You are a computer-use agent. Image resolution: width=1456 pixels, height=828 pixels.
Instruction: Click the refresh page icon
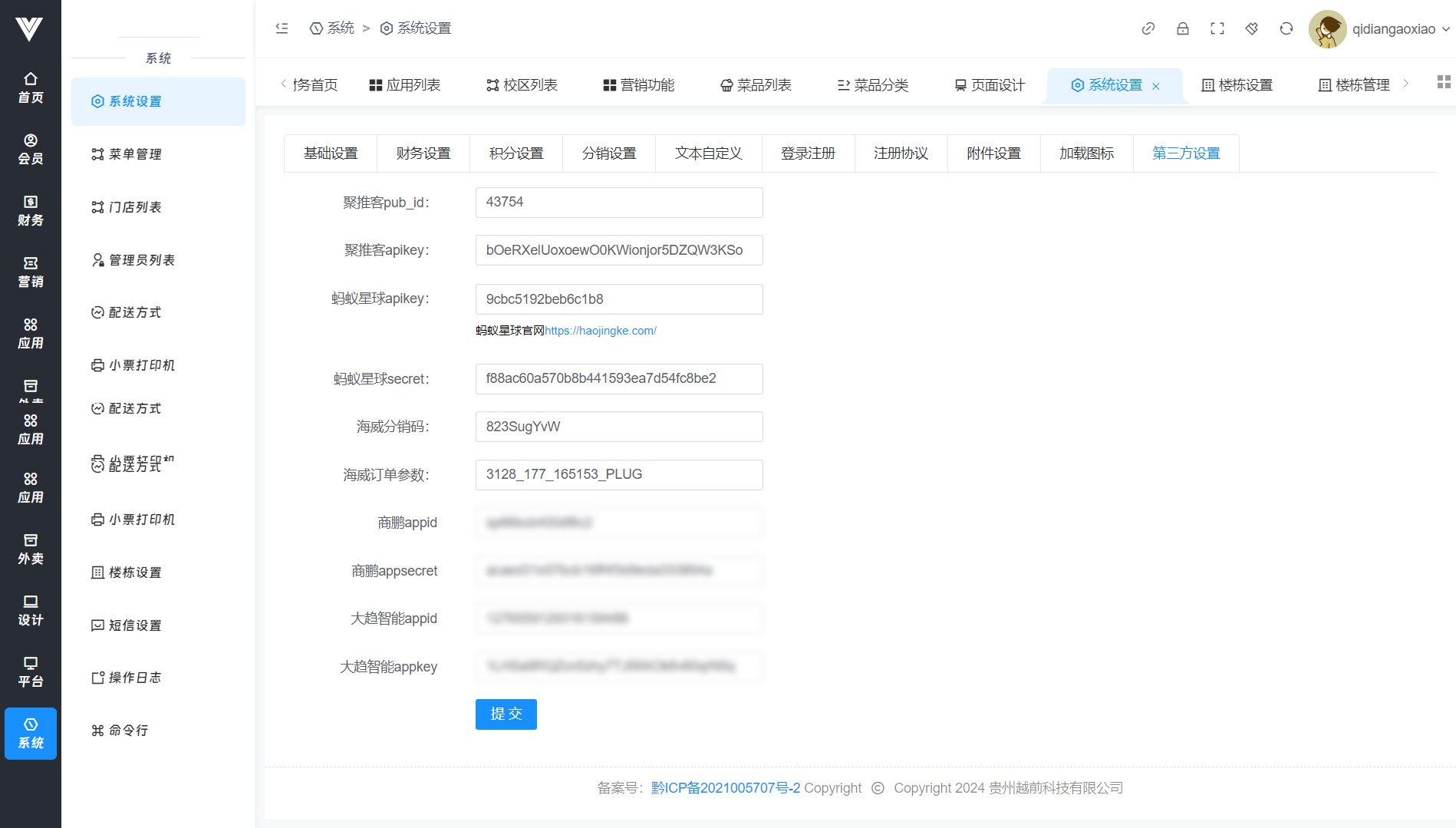pos(1286,28)
